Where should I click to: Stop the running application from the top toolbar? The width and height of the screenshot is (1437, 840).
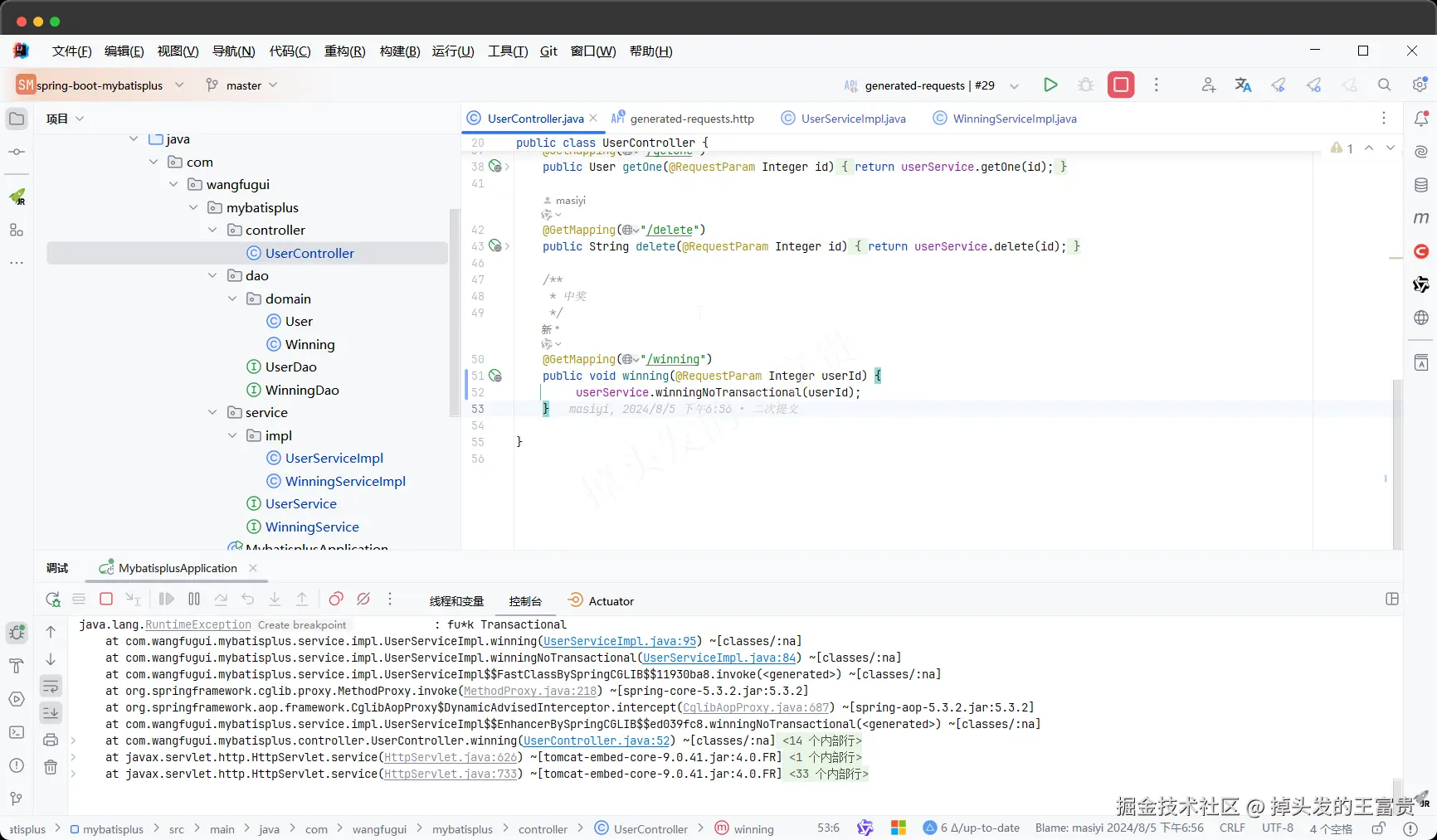click(x=1120, y=85)
